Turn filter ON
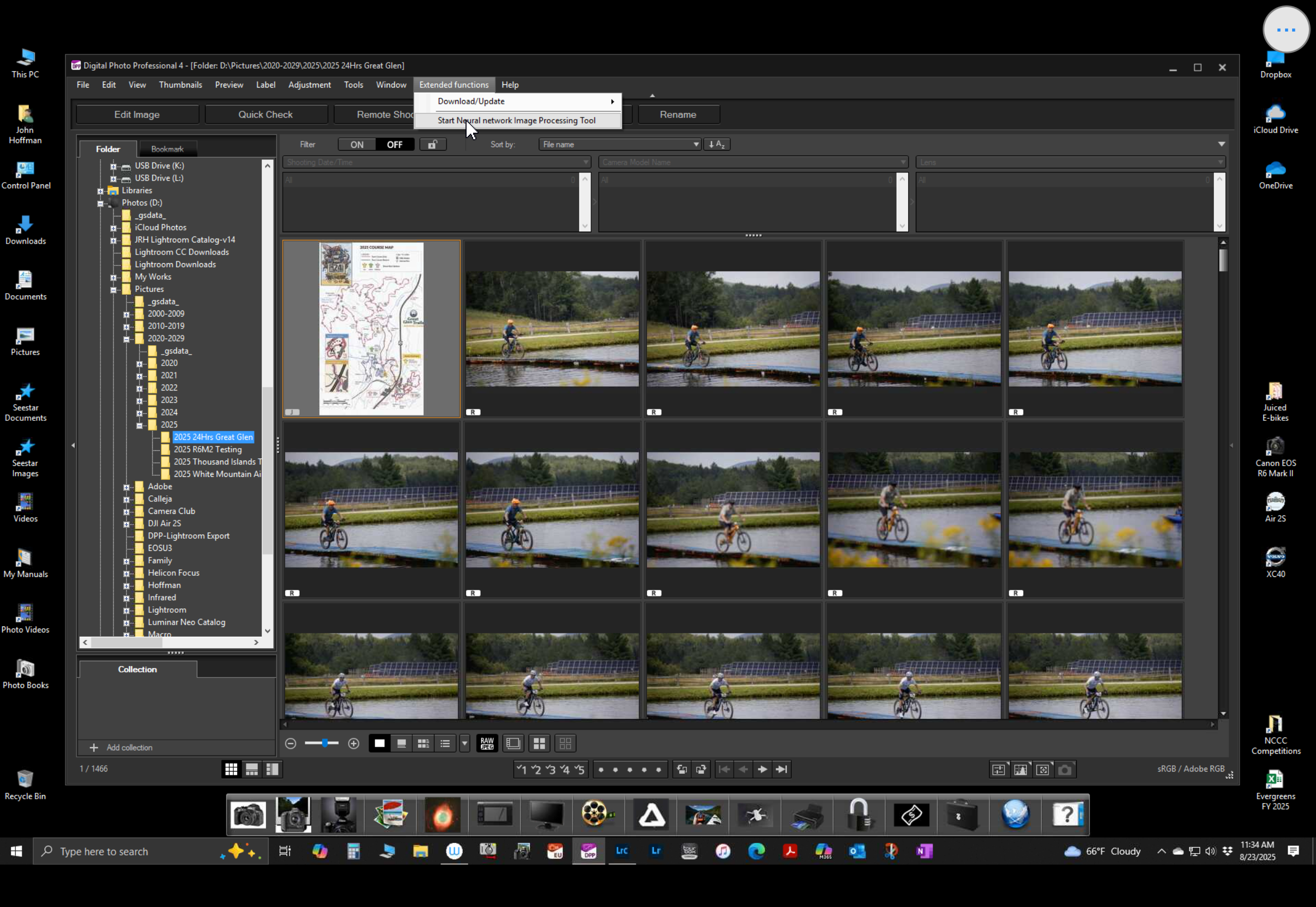This screenshot has height=907, width=1316. (x=357, y=144)
